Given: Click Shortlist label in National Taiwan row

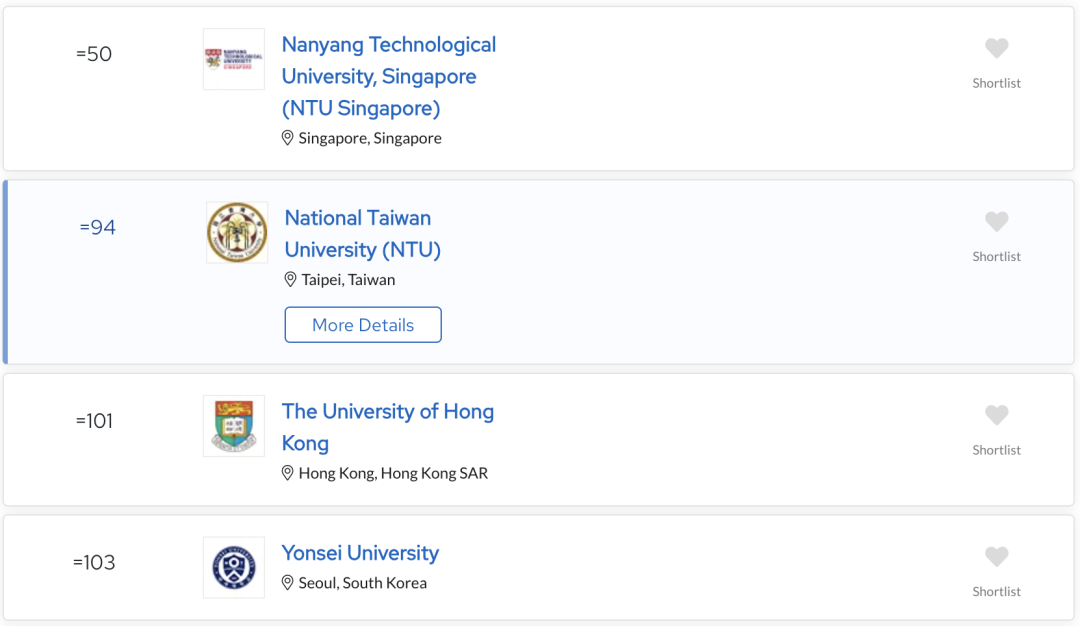Looking at the screenshot, I should coord(996,256).
